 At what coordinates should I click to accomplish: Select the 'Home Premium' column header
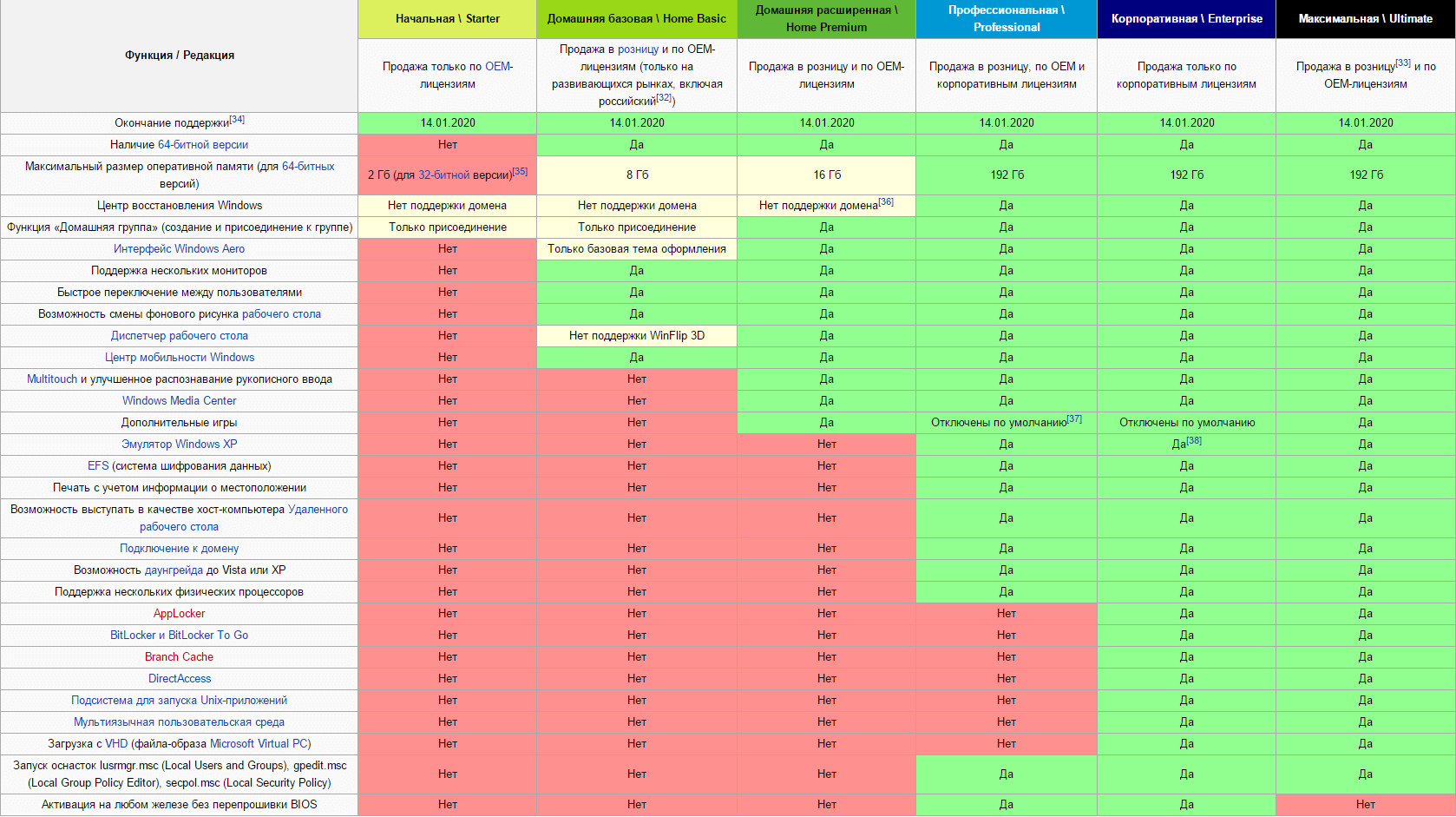[826, 19]
